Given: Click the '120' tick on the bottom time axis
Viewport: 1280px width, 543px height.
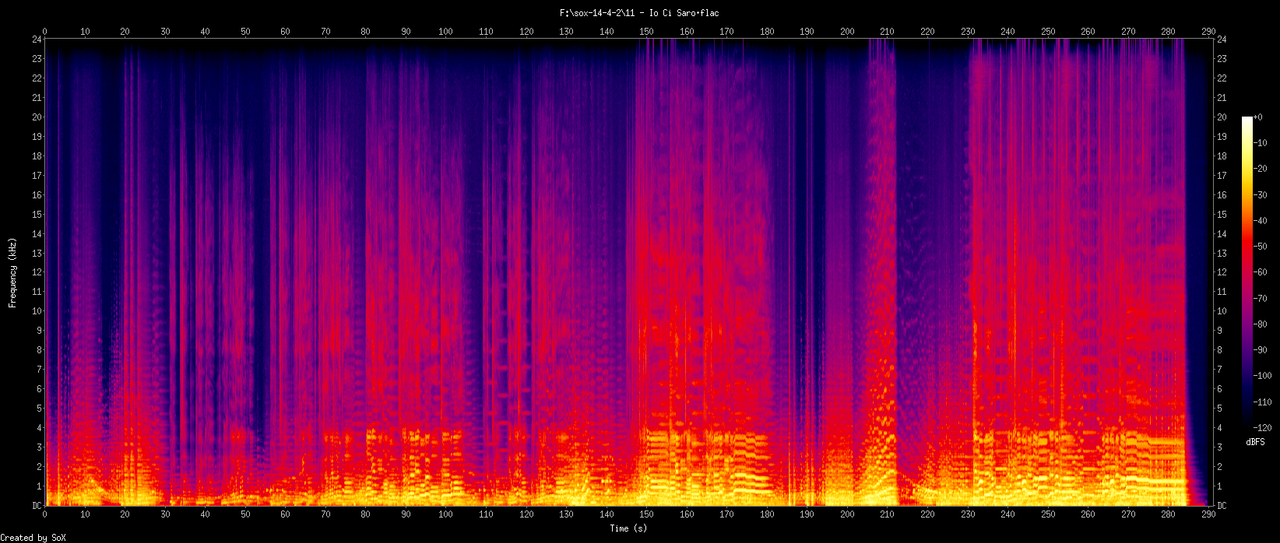Looking at the screenshot, I should pyautogui.click(x=526, y=515).
